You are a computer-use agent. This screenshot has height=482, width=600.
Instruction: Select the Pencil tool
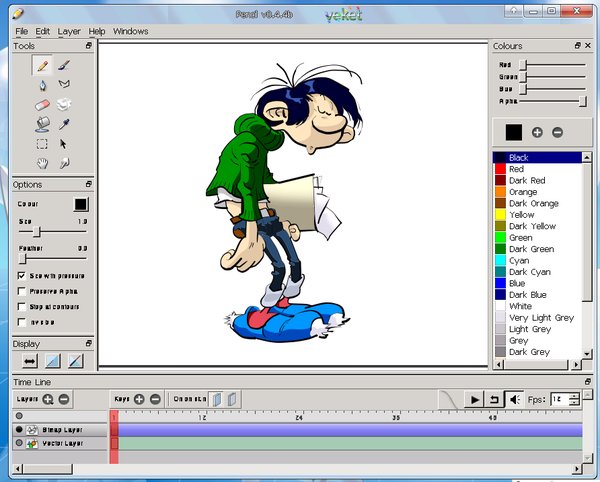[42, 66]
